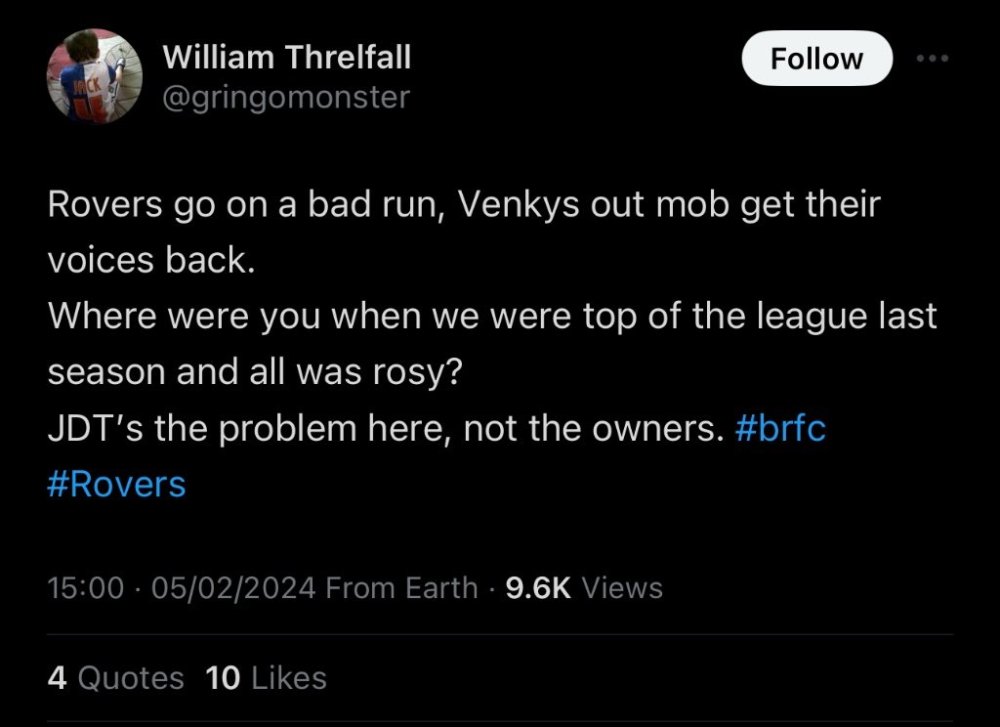
Task: Click the From Earth location label
Action: [402, 587]
